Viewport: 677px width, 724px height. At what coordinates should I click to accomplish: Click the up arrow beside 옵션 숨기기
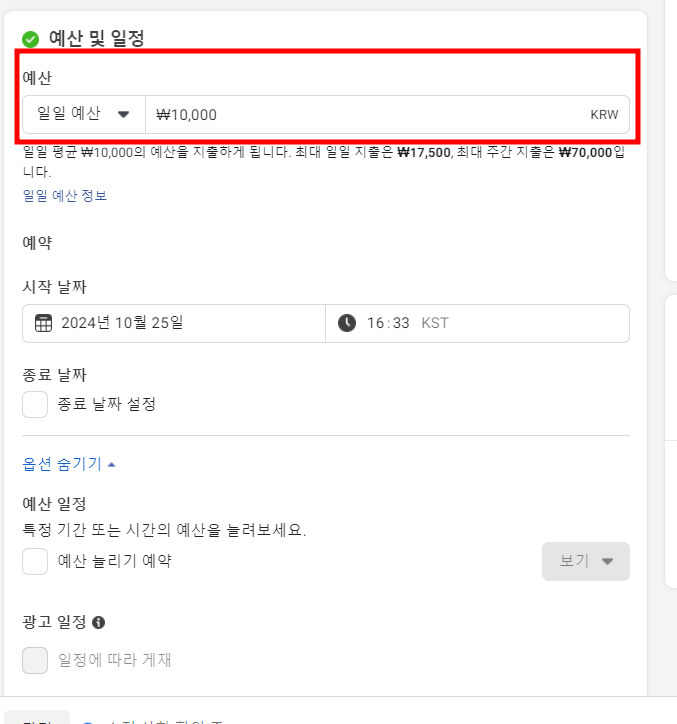tap(111, 465)
